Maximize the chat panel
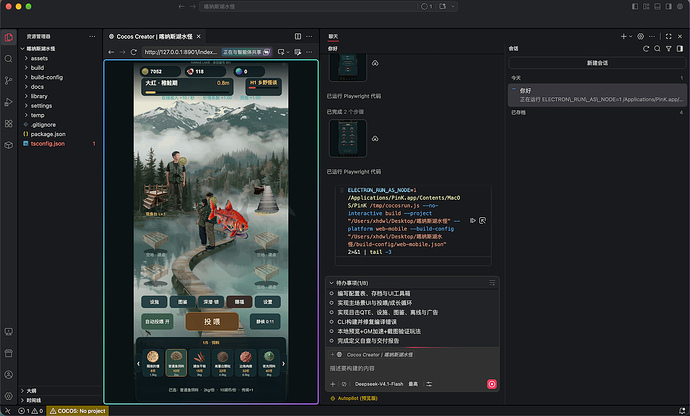The height and width of the screenshot is (416, 690). point(668,37)
